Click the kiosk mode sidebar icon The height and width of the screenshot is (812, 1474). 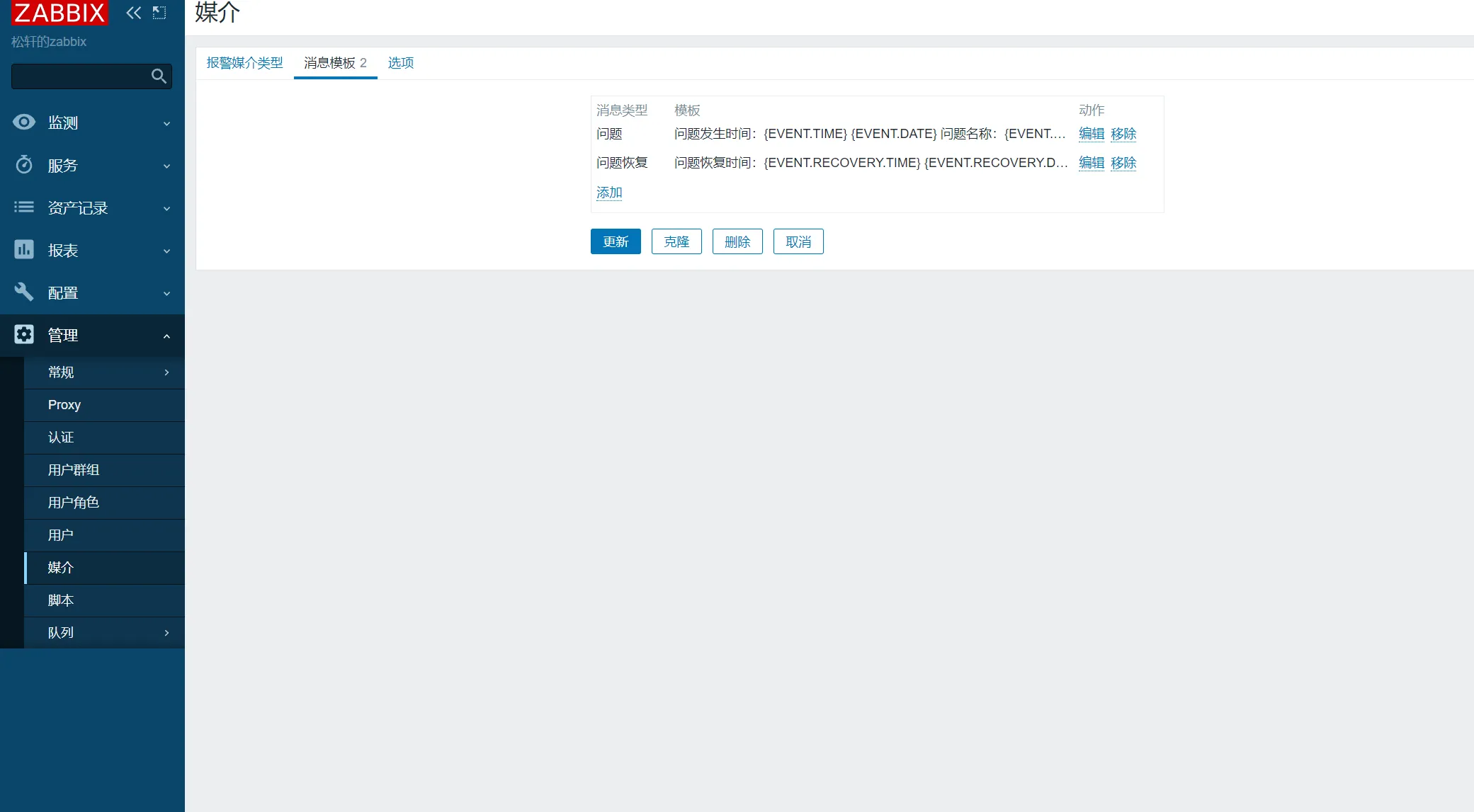[x=159, y=13]
